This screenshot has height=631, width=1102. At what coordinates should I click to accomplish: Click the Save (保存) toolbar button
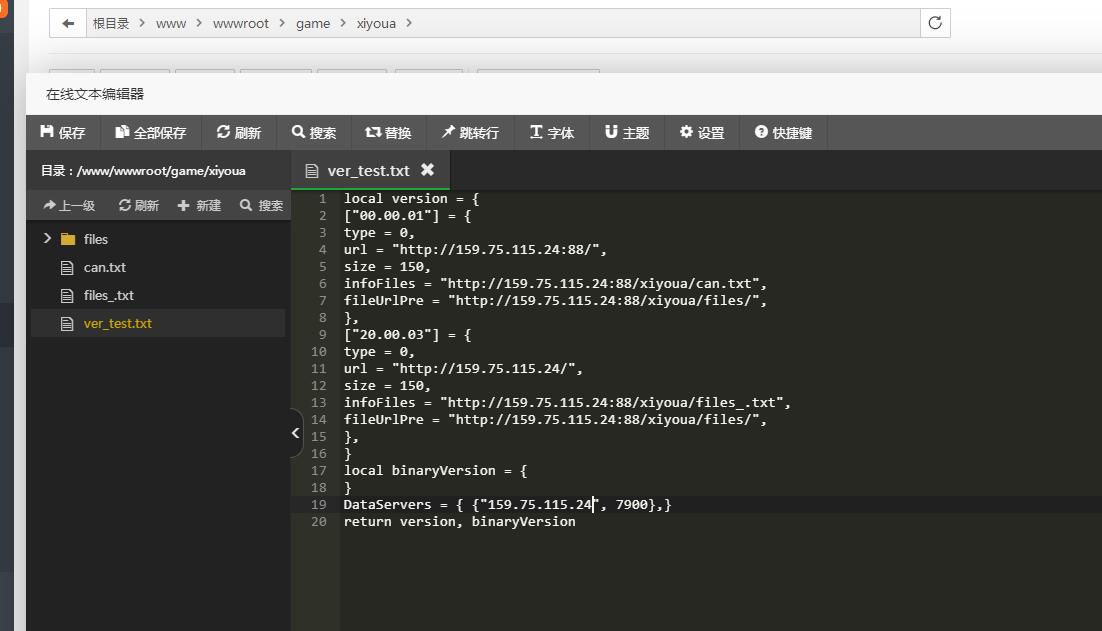click(x=63, y=132)
